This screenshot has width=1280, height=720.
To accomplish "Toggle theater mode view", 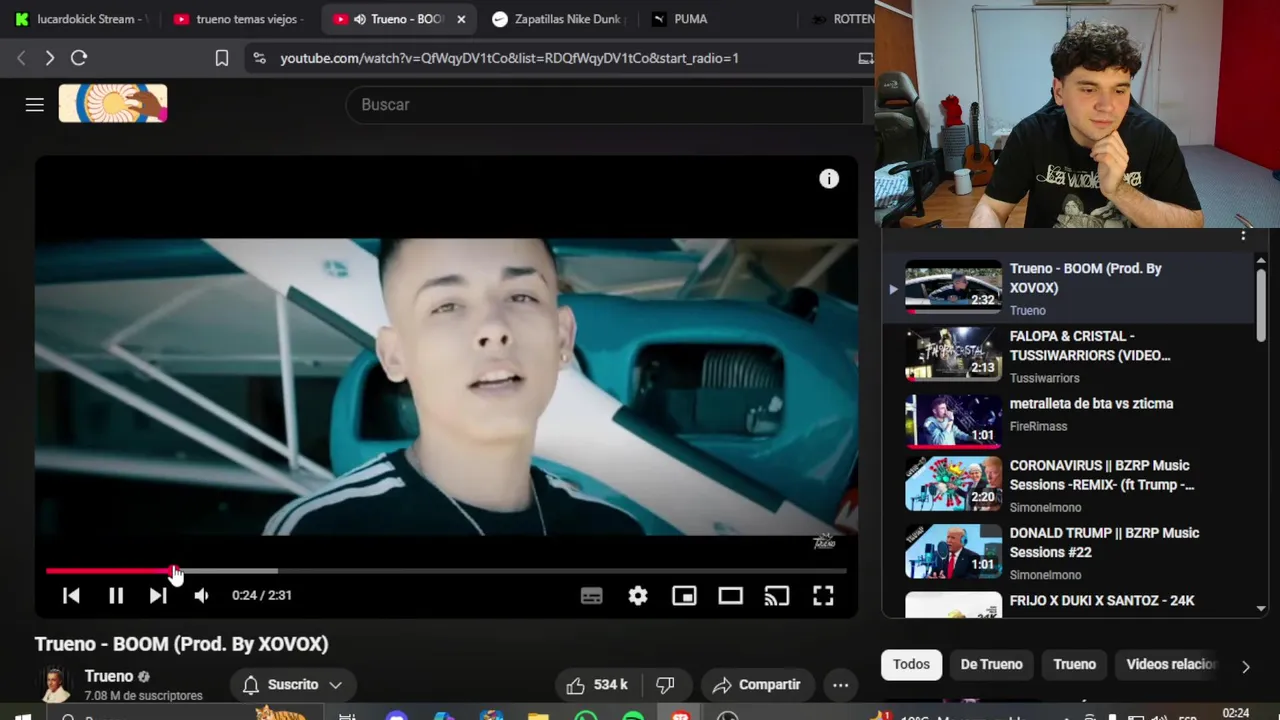I will pos(730,596).
